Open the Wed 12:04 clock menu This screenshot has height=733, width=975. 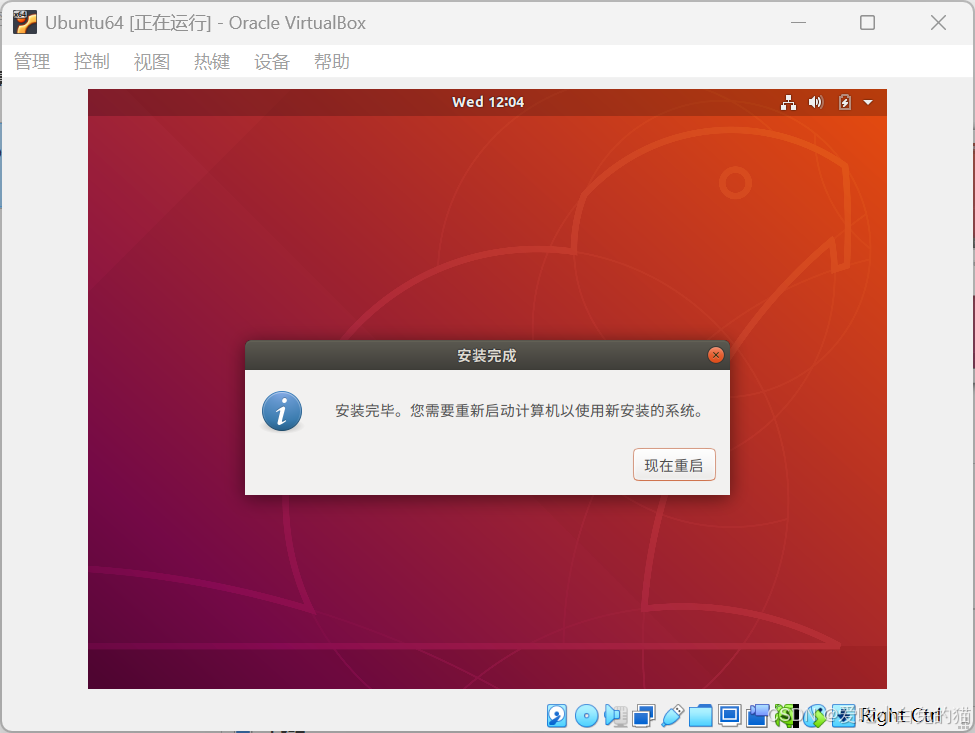tap(488, 102)
